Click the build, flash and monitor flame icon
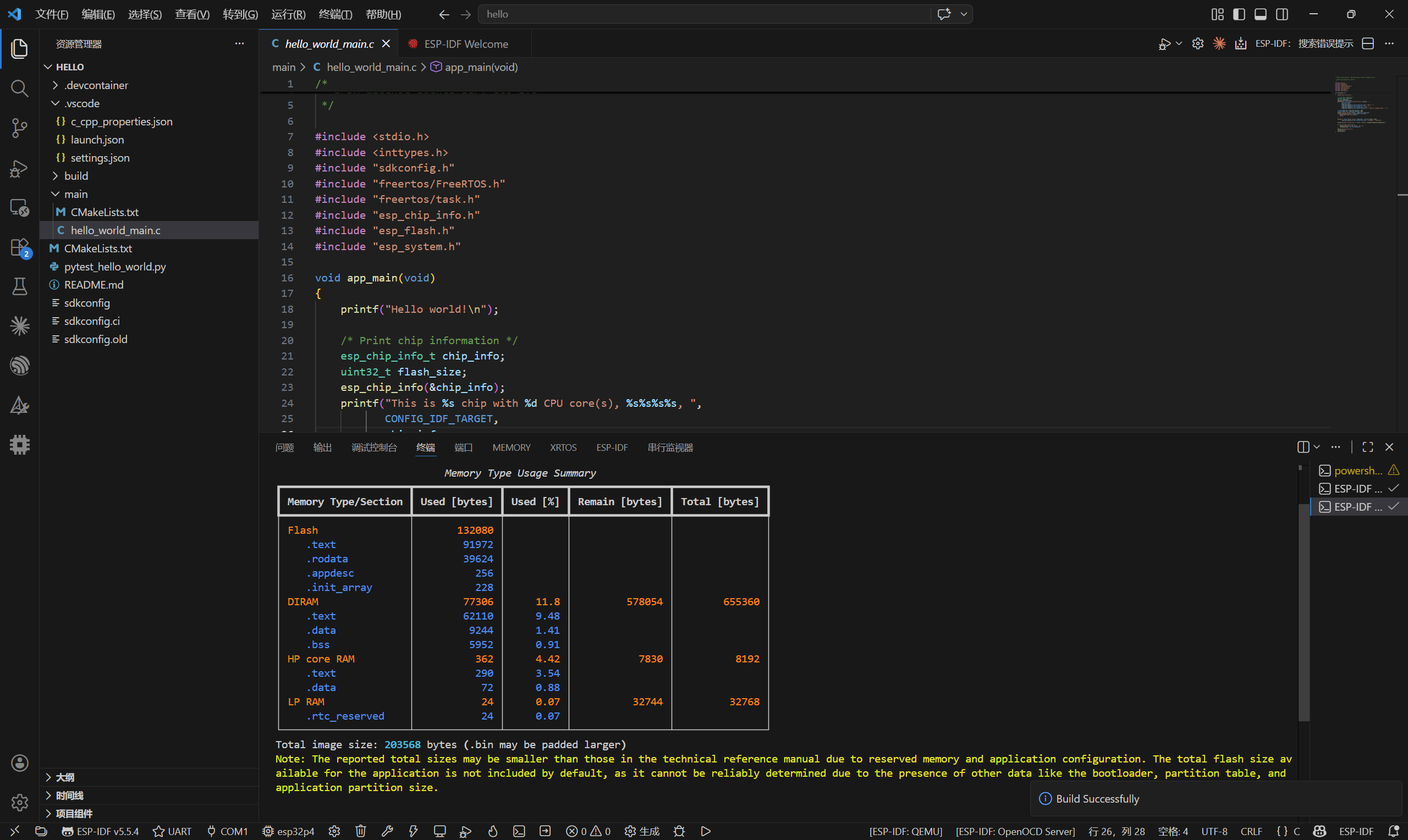 [x=493, y=831]
